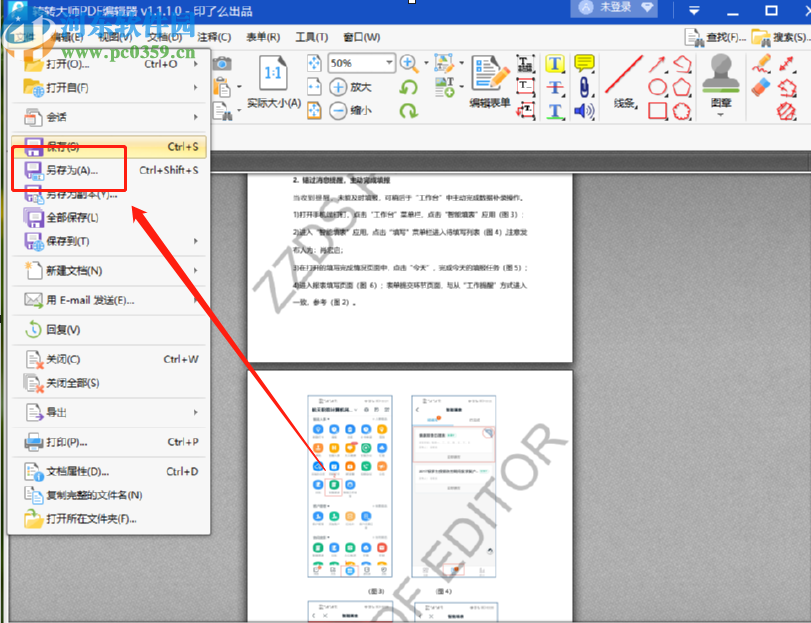Select the yellow sticky note comment tool
The width and height of the screenshot is (811, 623).
pyautogui.click(x=584, y=63)
